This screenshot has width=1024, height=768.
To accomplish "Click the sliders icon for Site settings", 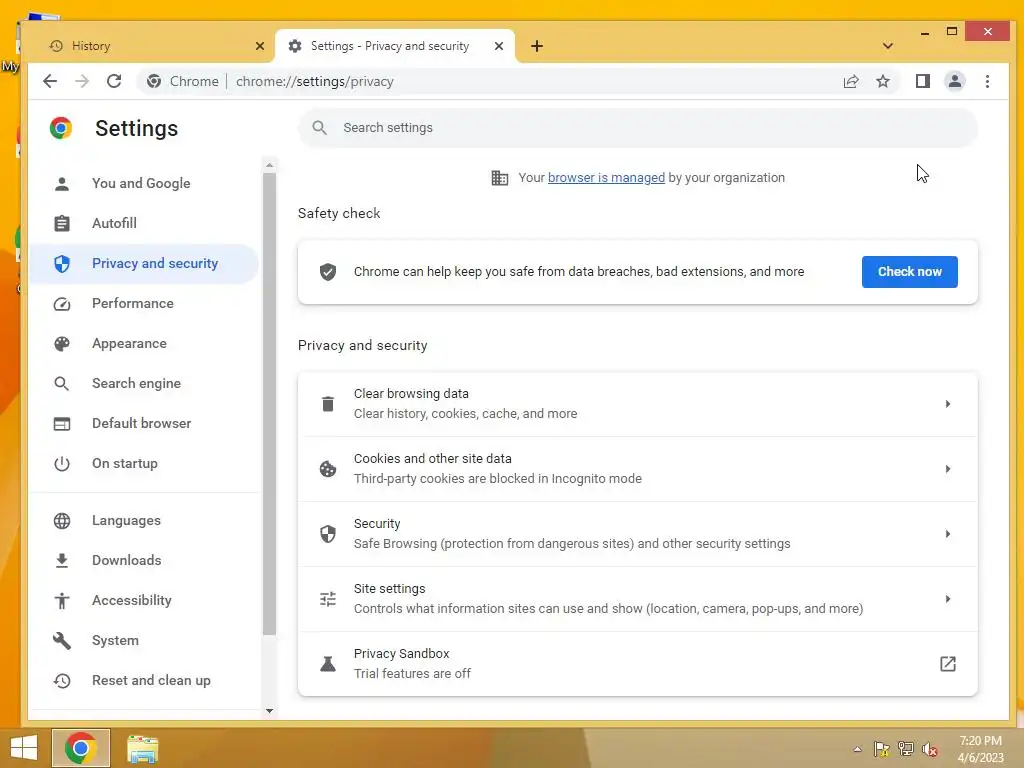I will (328, 599).
